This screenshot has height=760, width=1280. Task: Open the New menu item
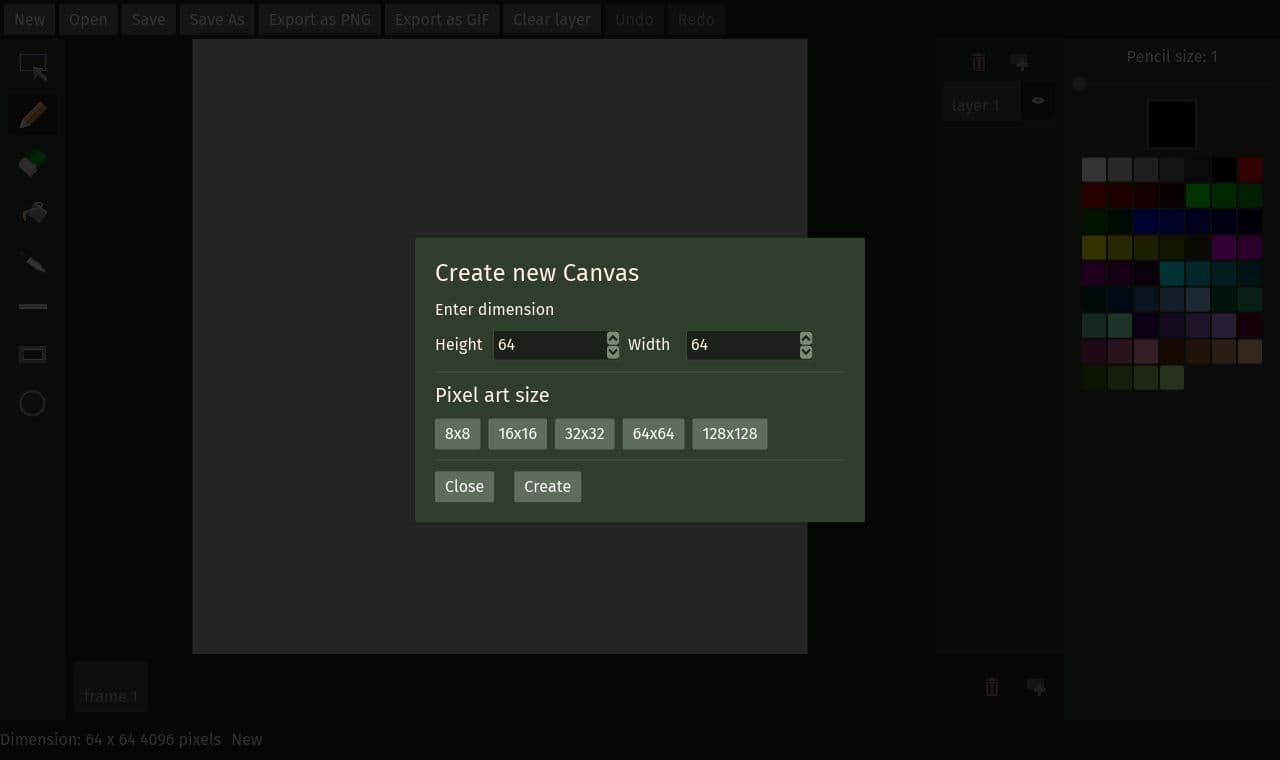pyautogui.click(x=30, y=19)
